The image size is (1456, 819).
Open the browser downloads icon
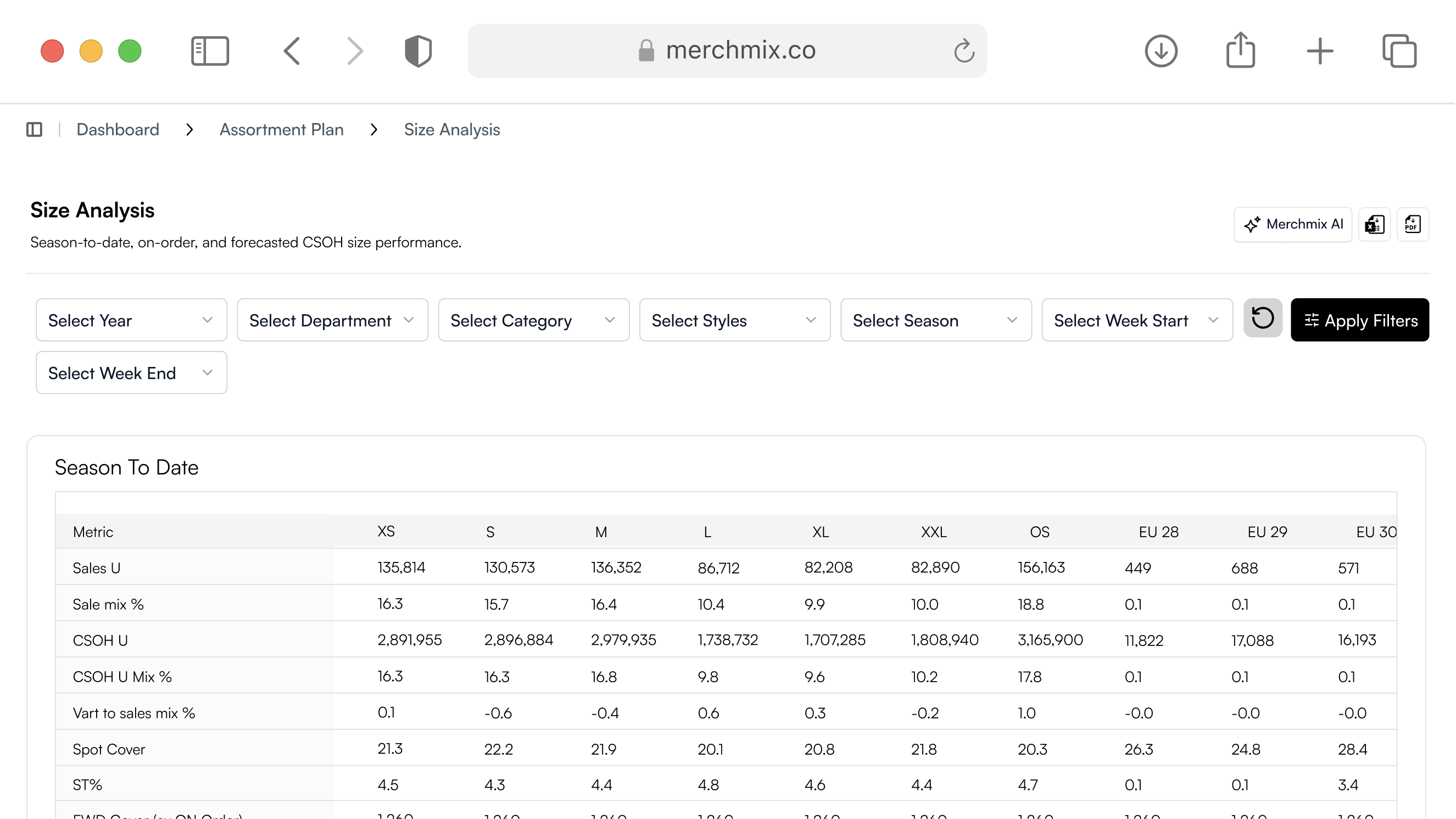point(1161,51)
